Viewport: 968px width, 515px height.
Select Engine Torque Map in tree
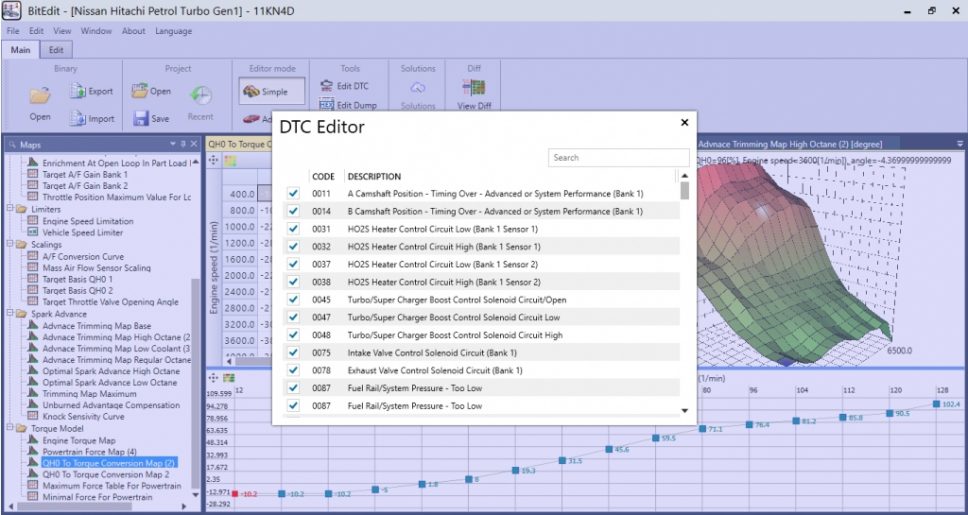[78, 440]
